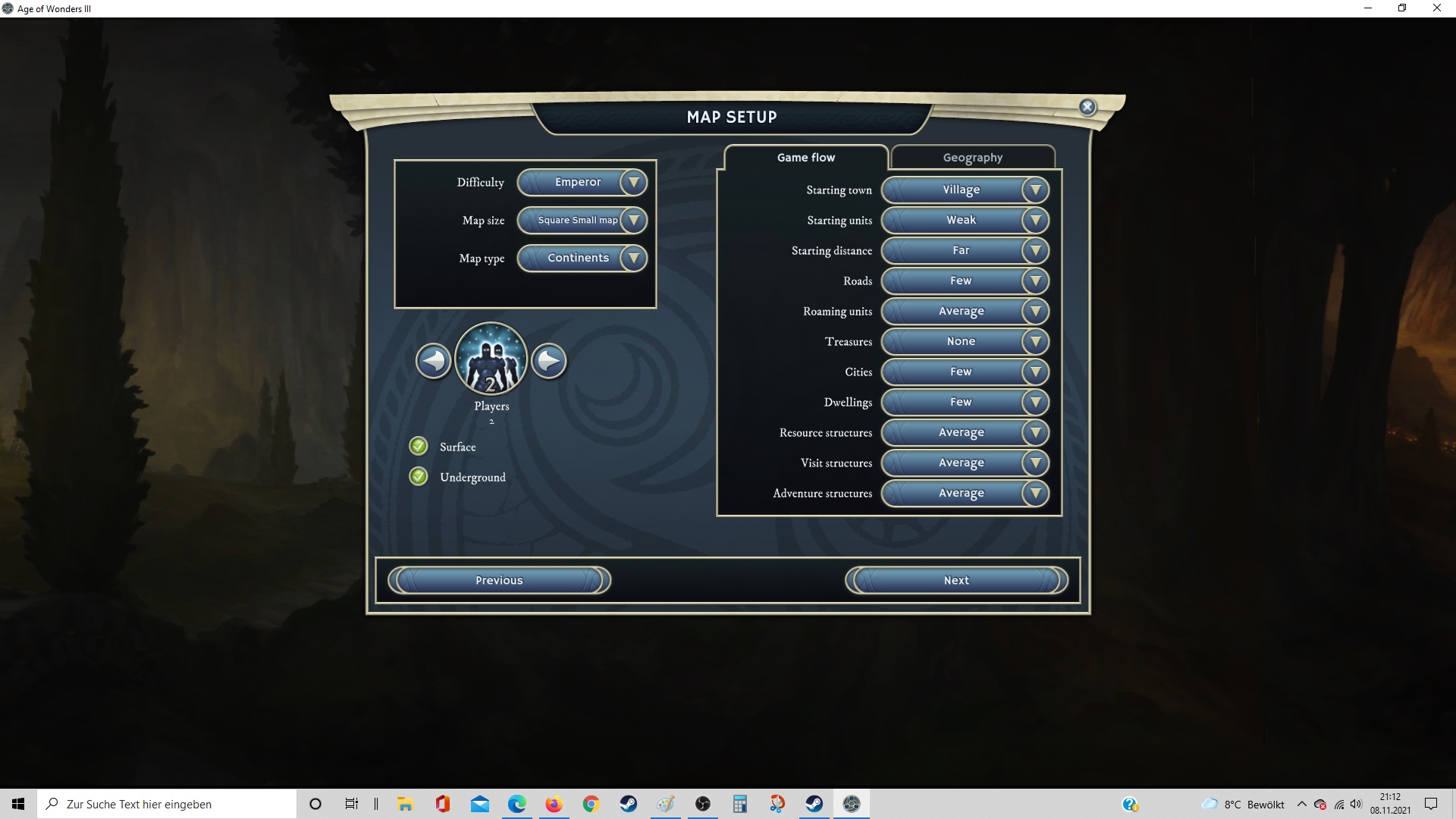Open the Windows notification center
Screen dimensions: 1456x819
point(1431,804)
